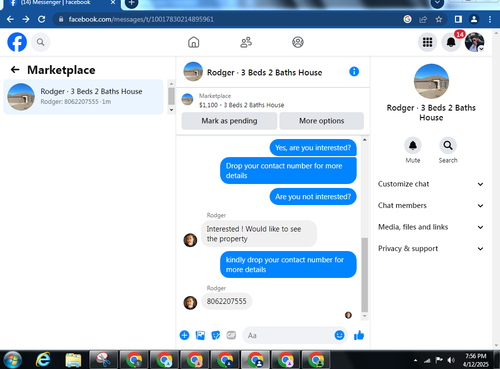Open the Chrome three-dot menu

point(490,19)
